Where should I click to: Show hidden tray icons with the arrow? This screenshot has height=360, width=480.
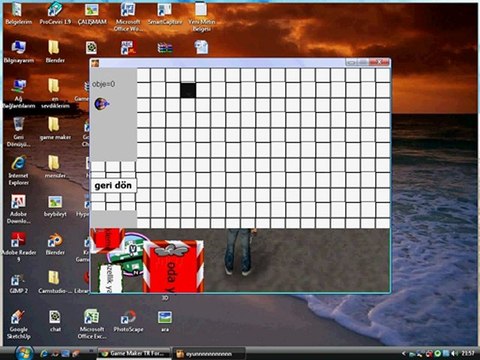point(404,353)
